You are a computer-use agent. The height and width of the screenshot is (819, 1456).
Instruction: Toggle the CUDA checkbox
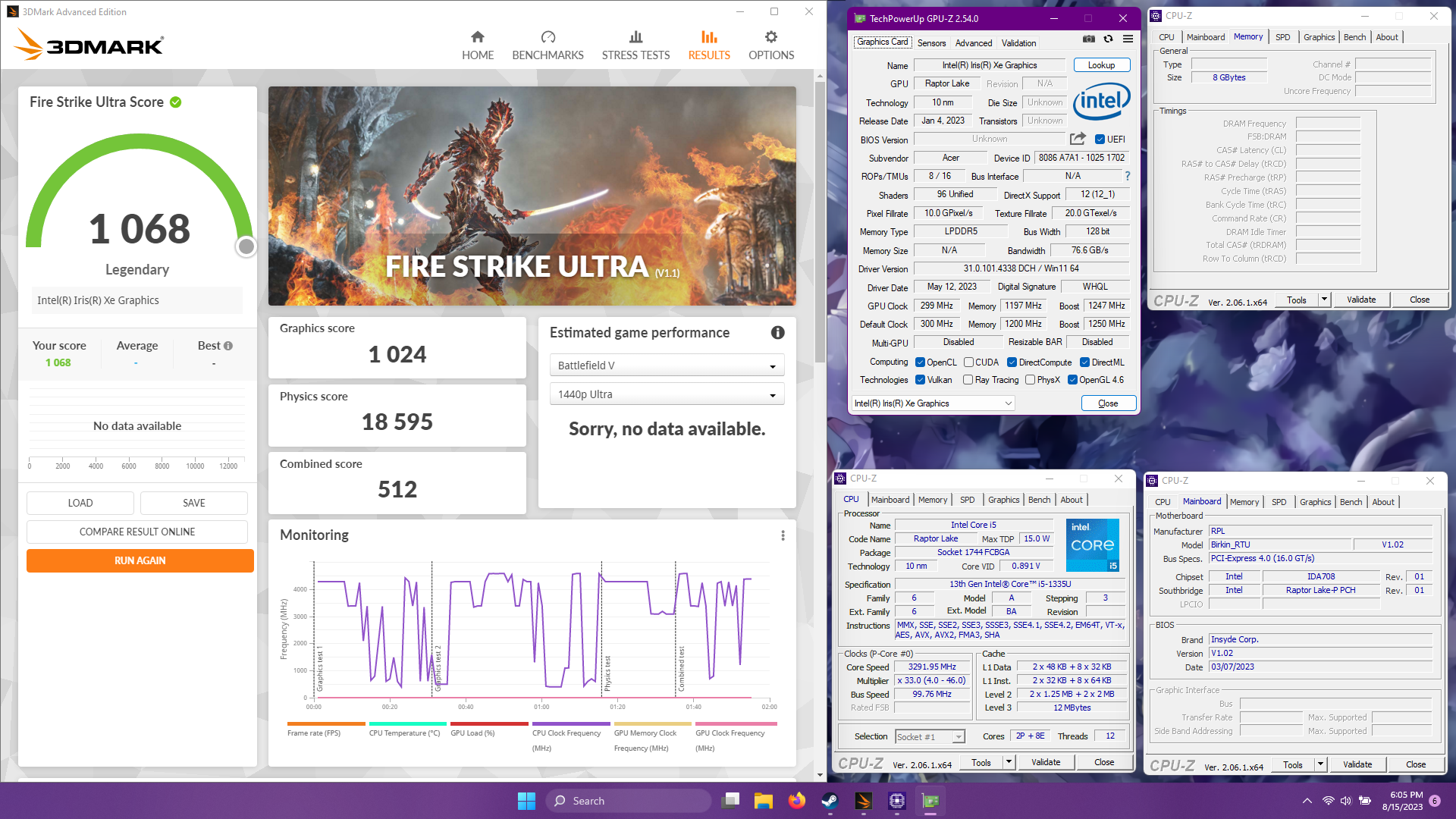(968, 362)
